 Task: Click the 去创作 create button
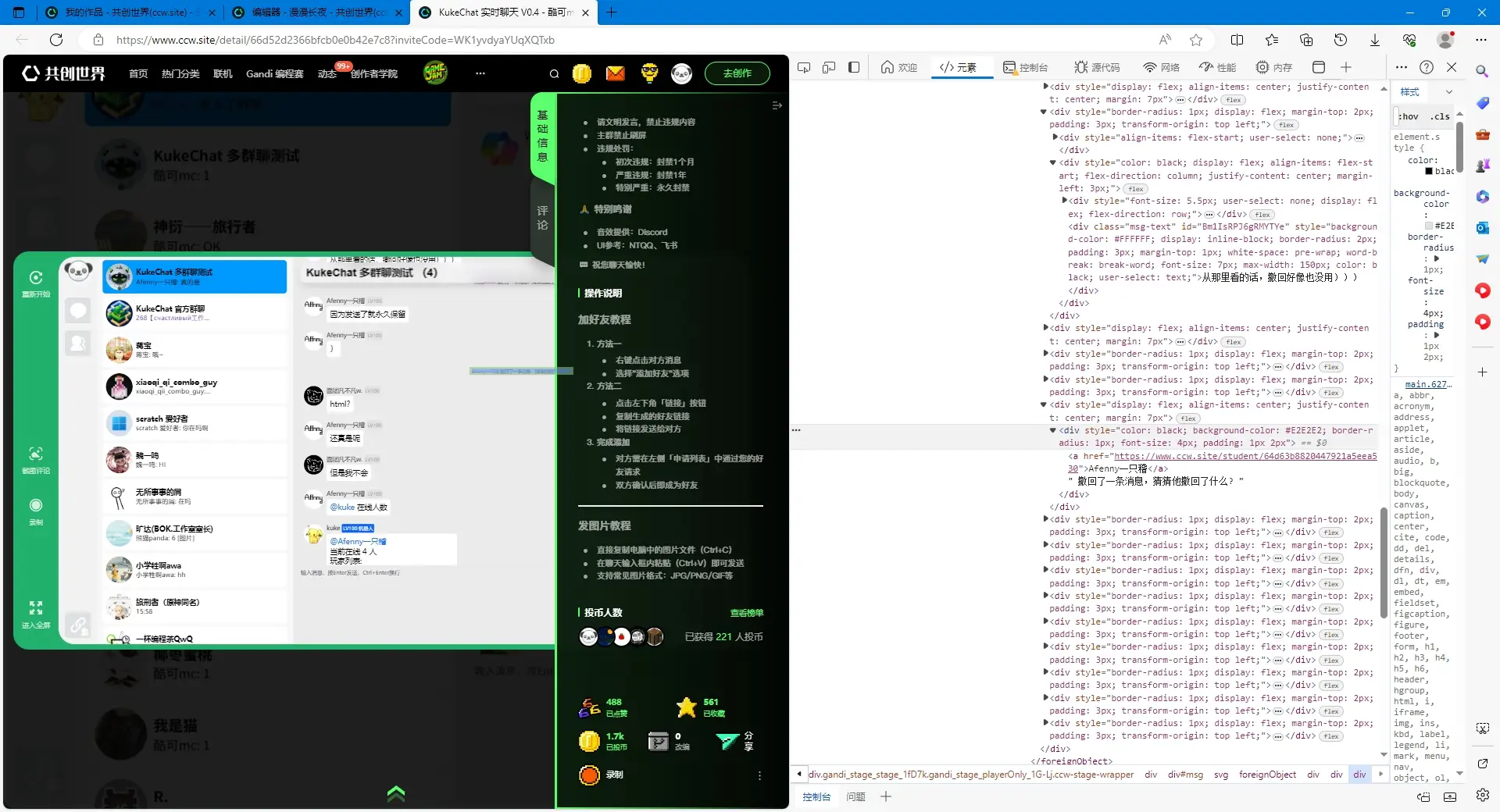[737, 73]
